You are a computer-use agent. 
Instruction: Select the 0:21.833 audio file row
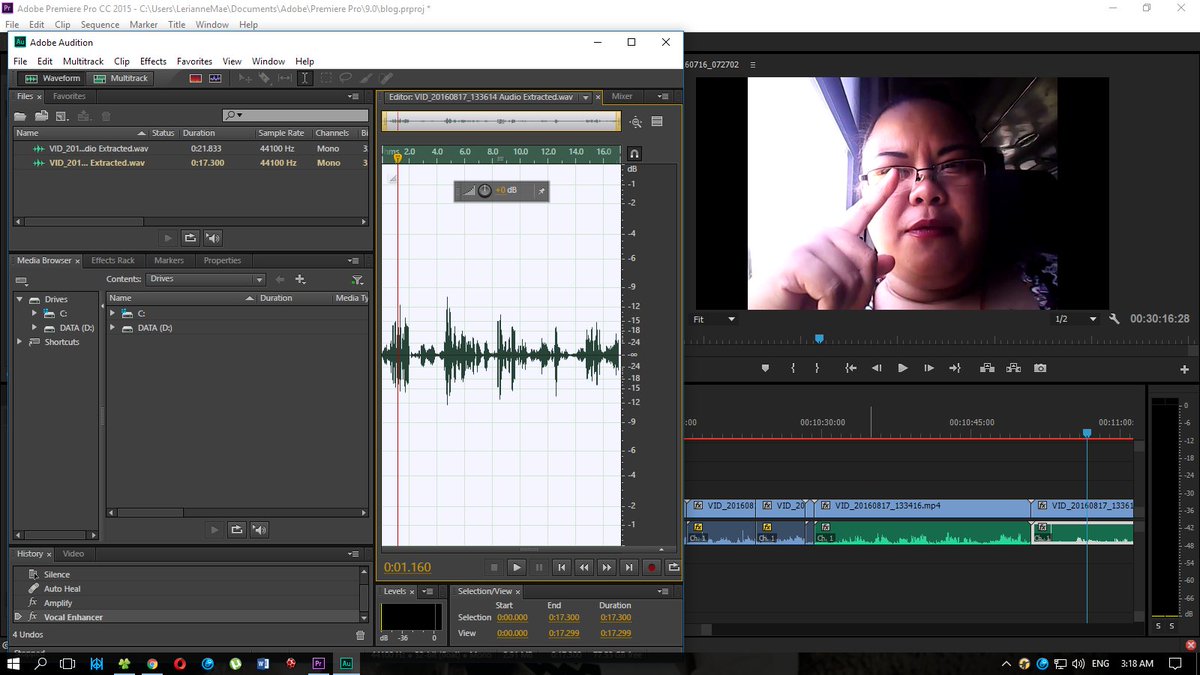190,148
